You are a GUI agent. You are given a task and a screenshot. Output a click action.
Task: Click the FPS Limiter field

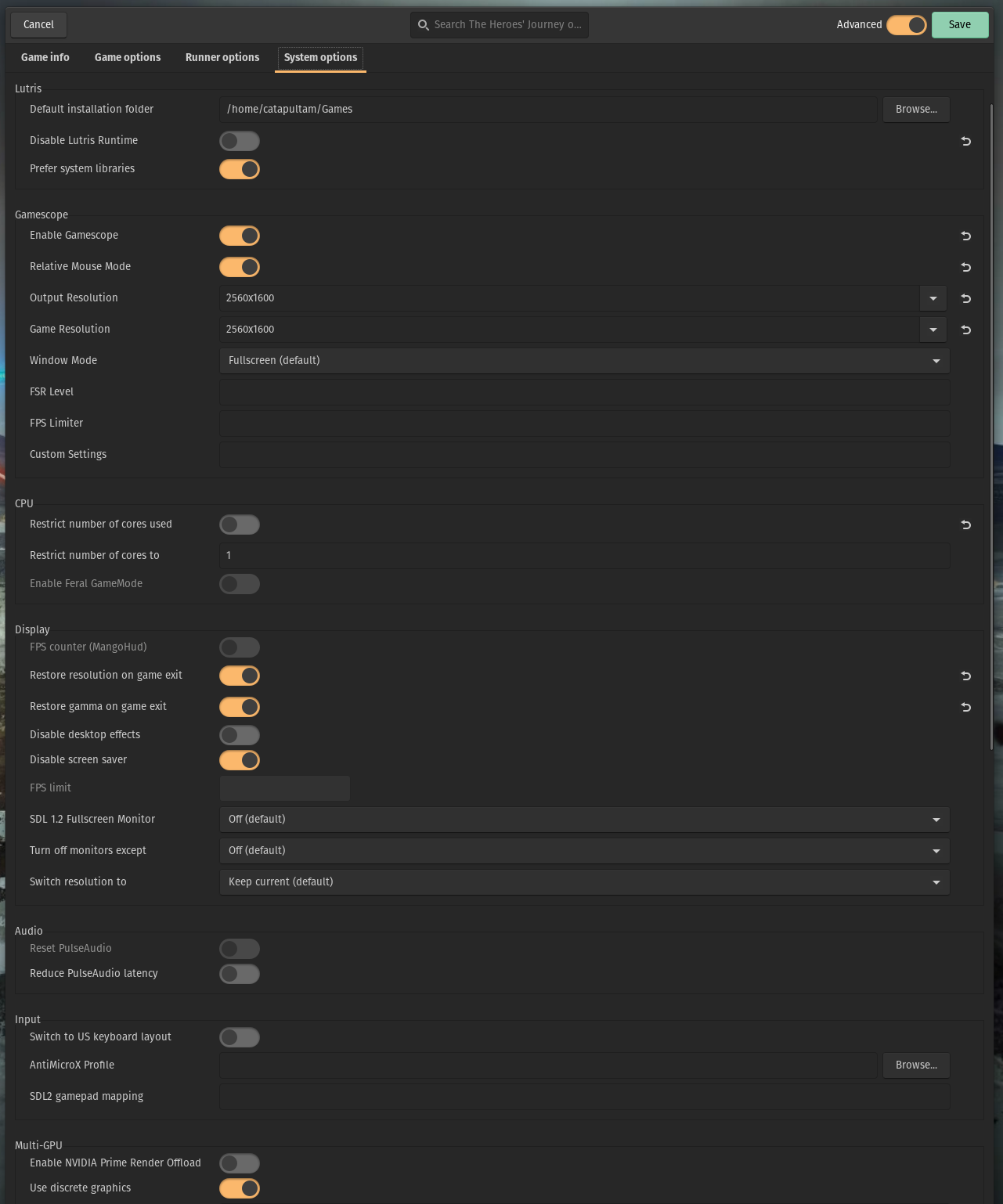pos(585,424)
